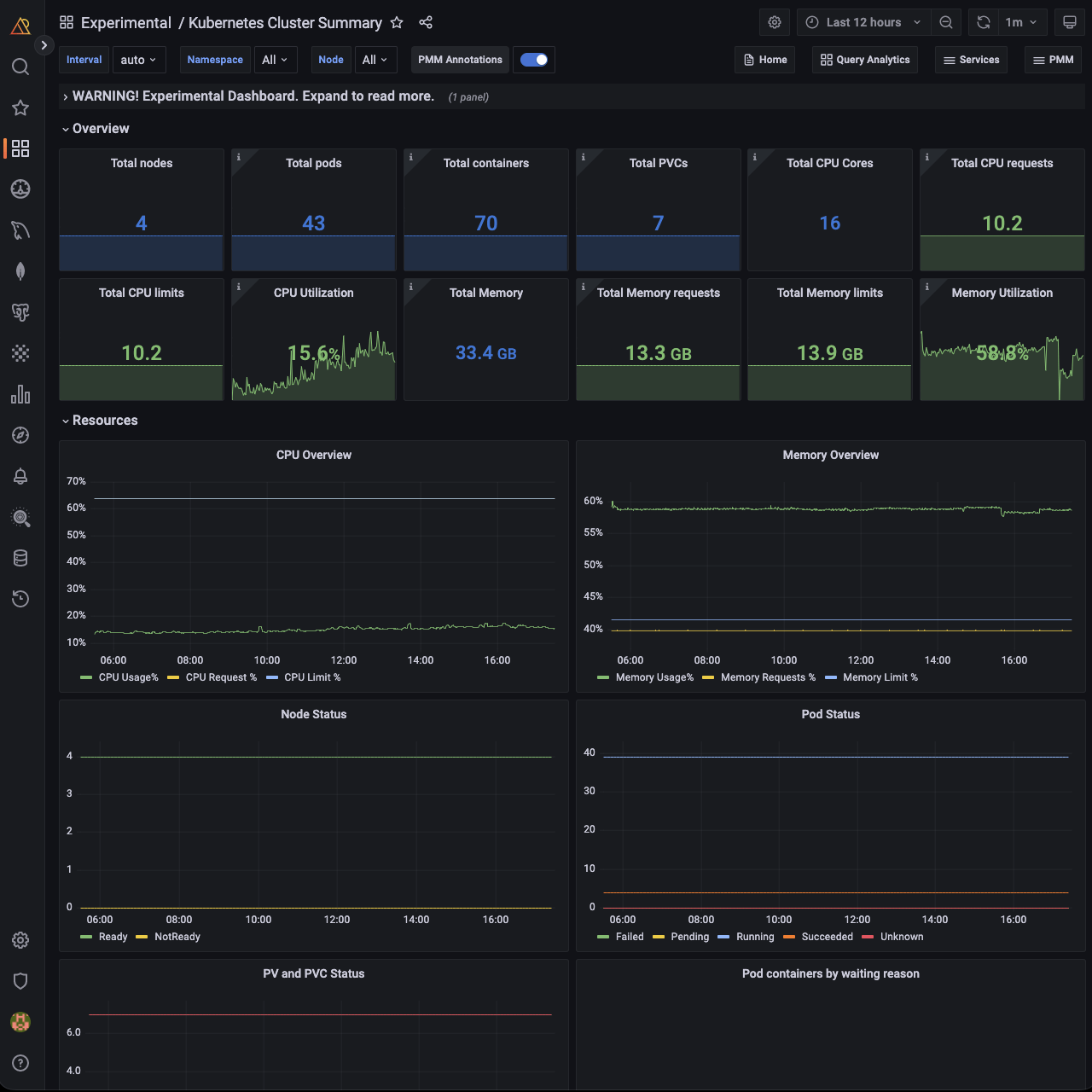Hide the Failed series in Pod Status legend
Screen dimensions: 1092x1092
click(629, 936)
